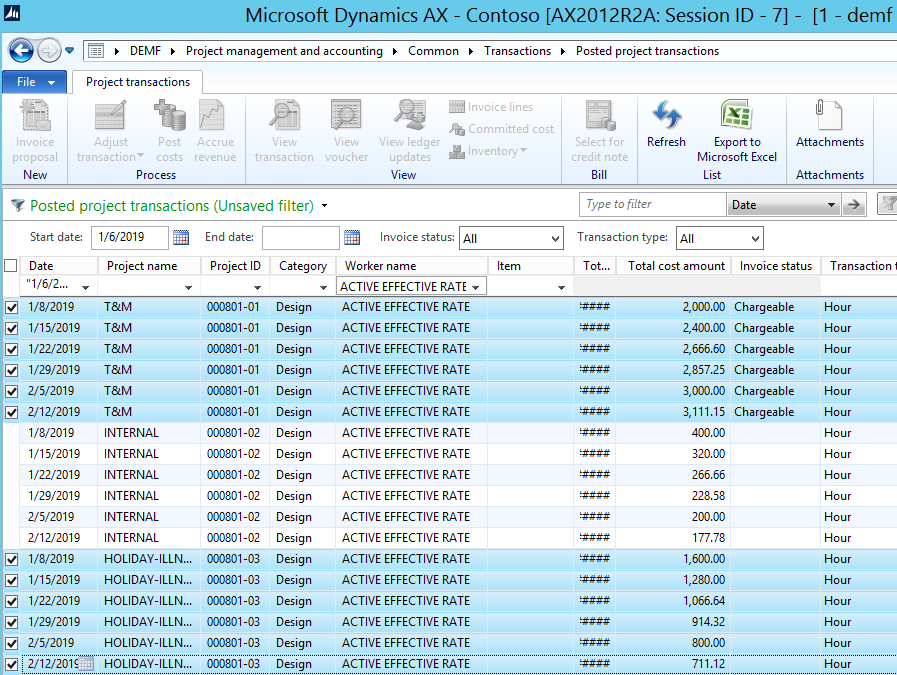Uncheck the 1/8/2019 T&M row checkbox
Screen dimensions: 897x675
coord(11,307)
